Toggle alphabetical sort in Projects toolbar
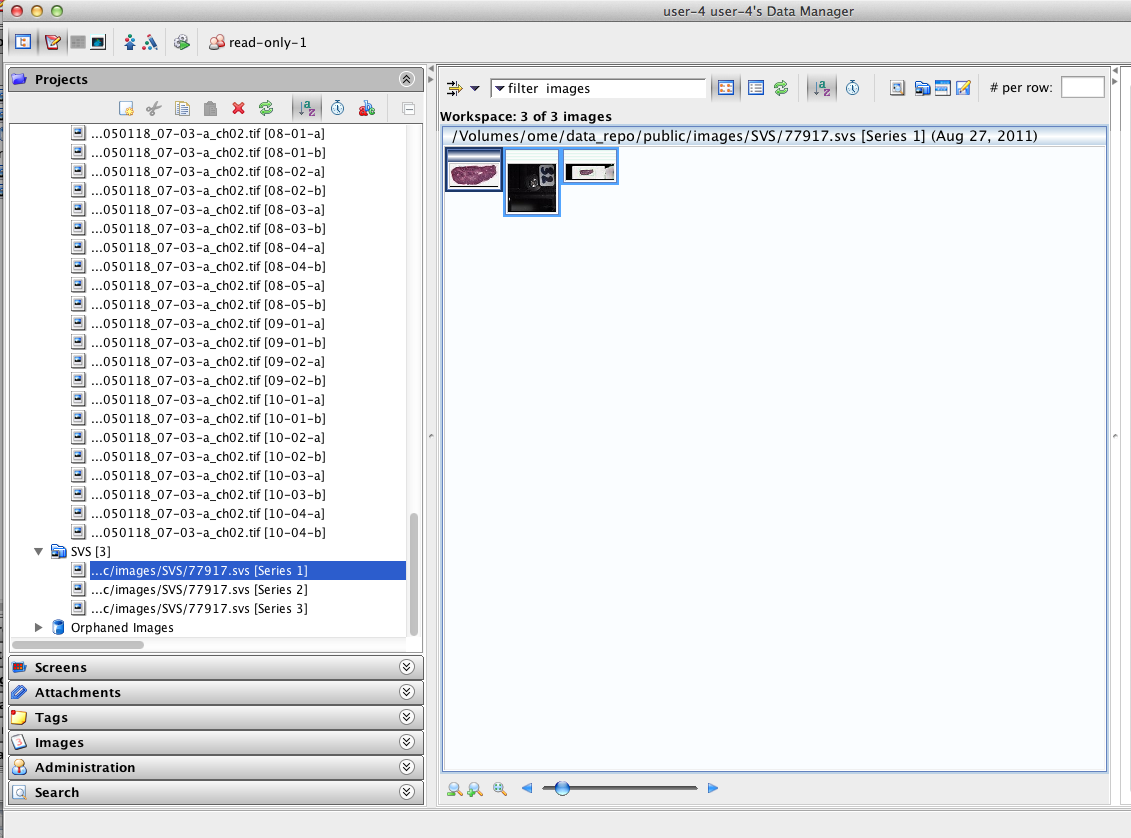 point(307,108)
